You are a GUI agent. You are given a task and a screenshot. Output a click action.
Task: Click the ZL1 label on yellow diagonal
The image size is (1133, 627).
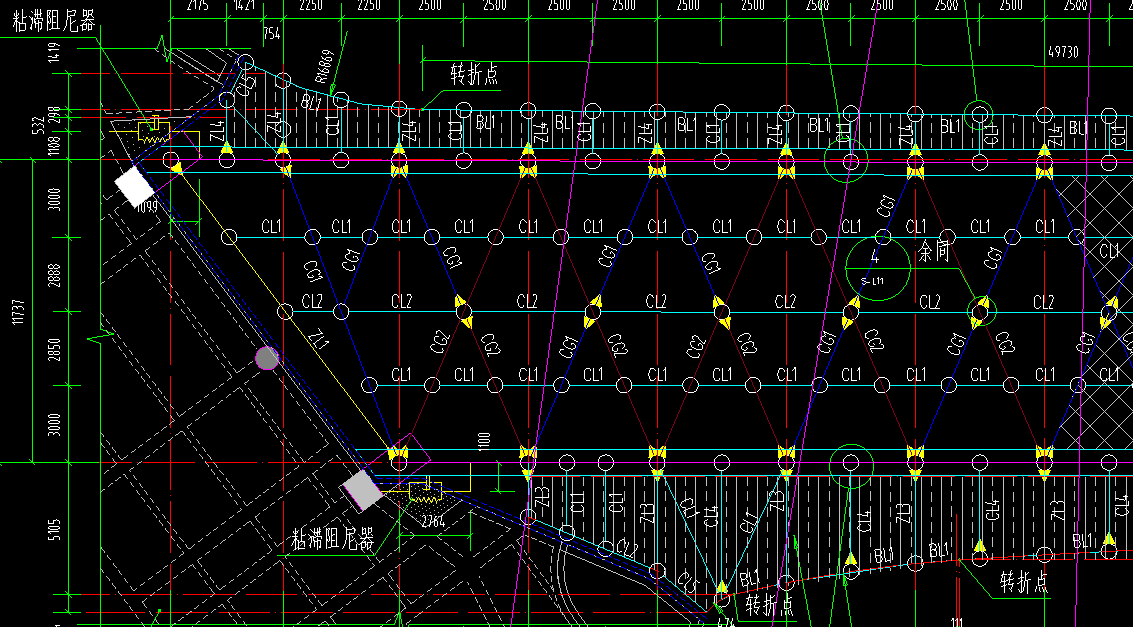point(317,339)
